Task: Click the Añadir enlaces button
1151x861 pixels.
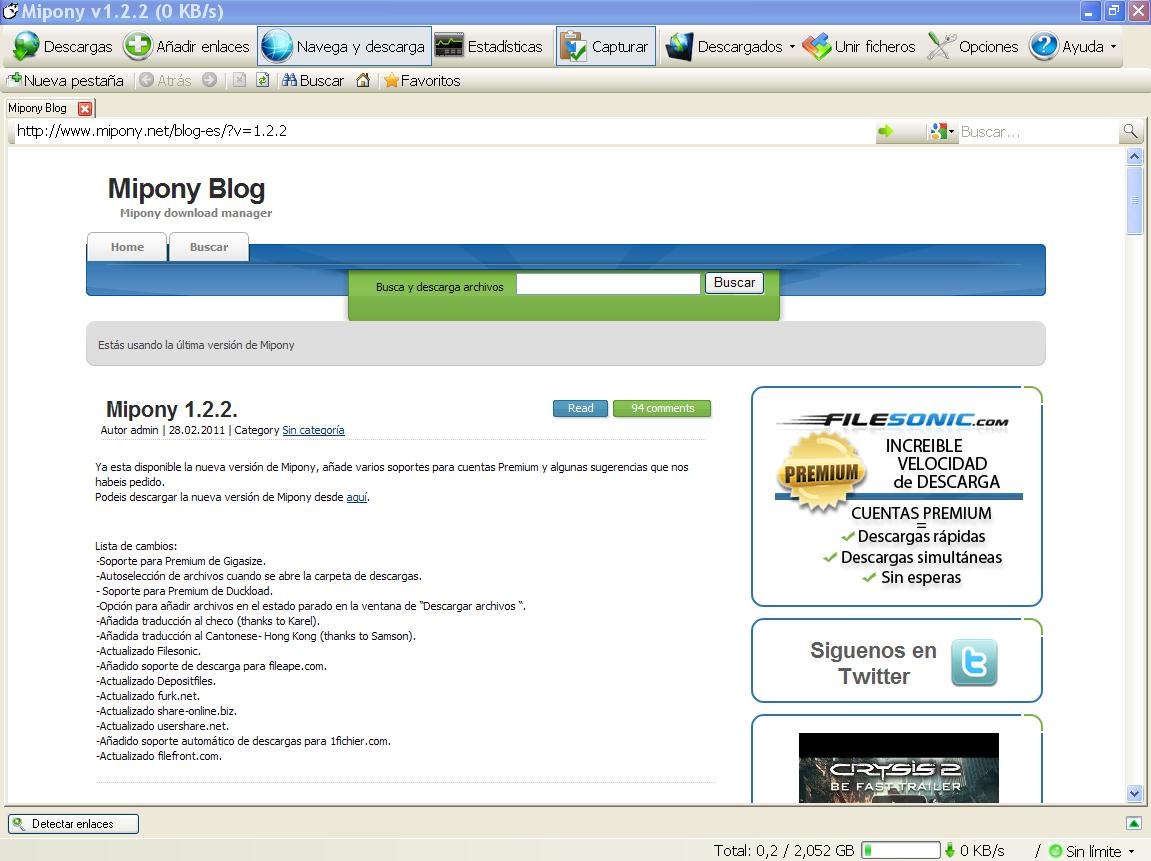Action: [x=186, y=46]
